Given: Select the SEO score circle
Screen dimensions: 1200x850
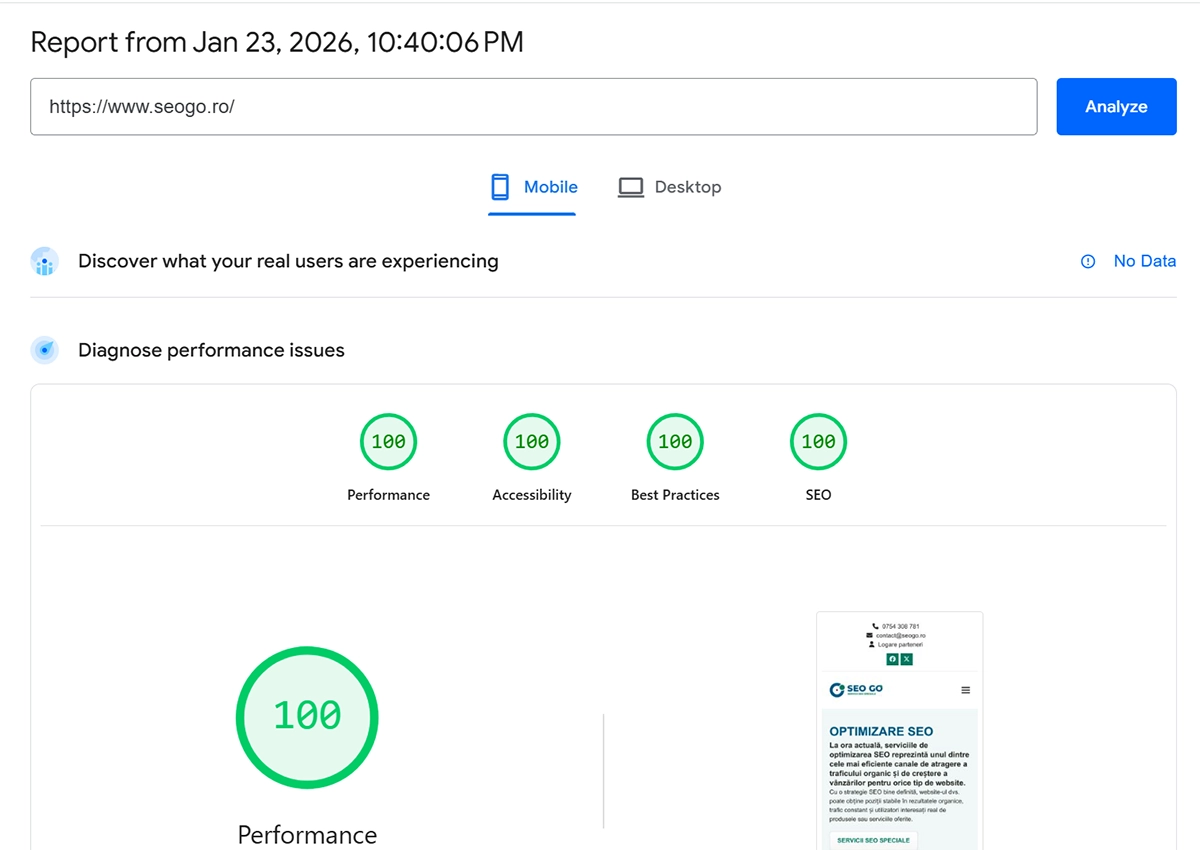Looking at the screenshot, I should pyautogui.click(x=818, y=441).
